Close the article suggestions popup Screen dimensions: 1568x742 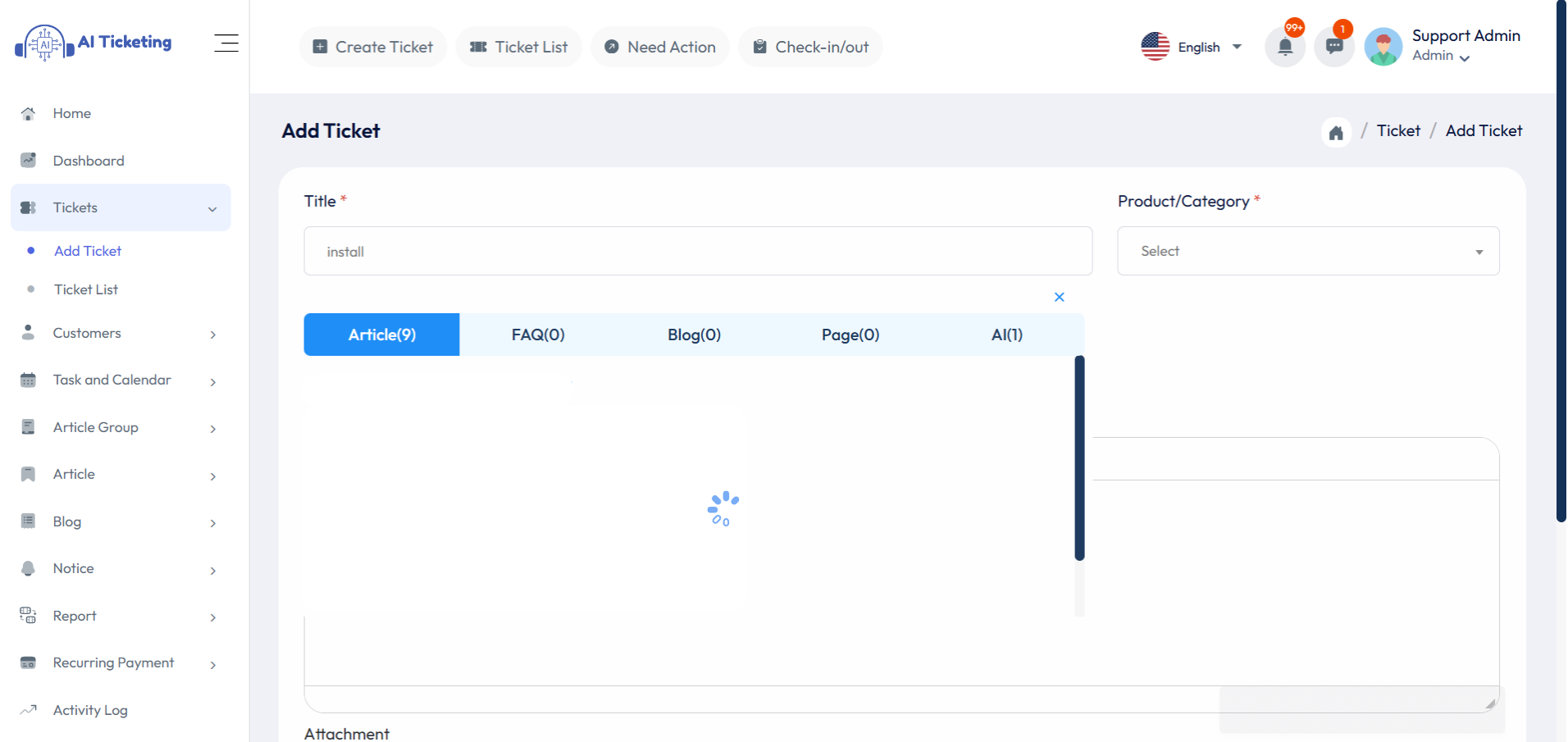click(1059, 297)
